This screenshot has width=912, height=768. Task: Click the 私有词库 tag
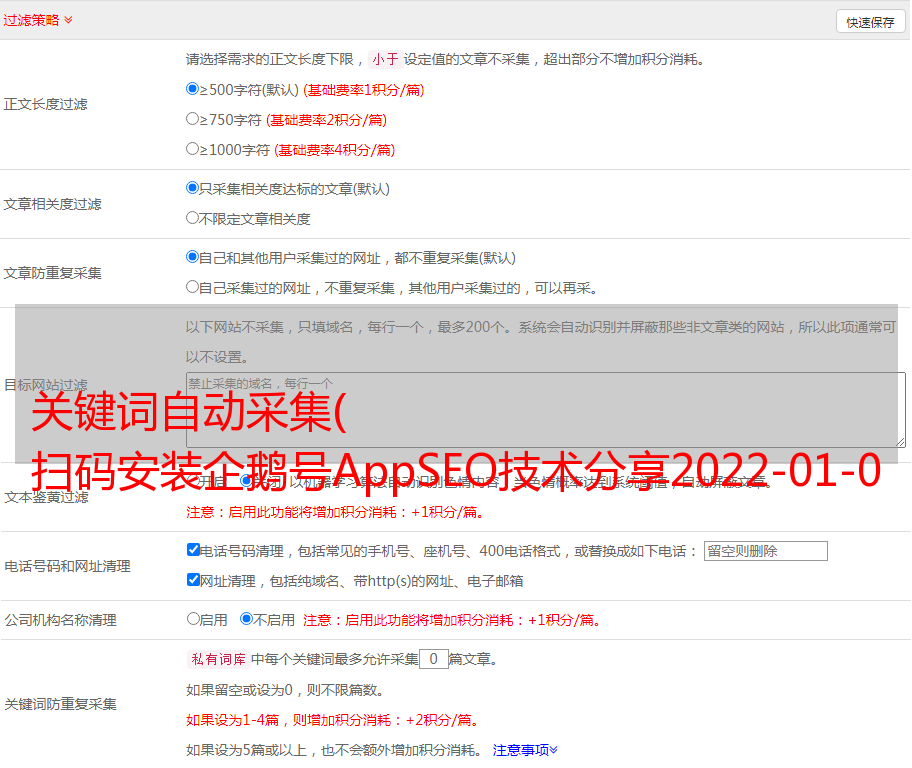[x=219, y=659]
